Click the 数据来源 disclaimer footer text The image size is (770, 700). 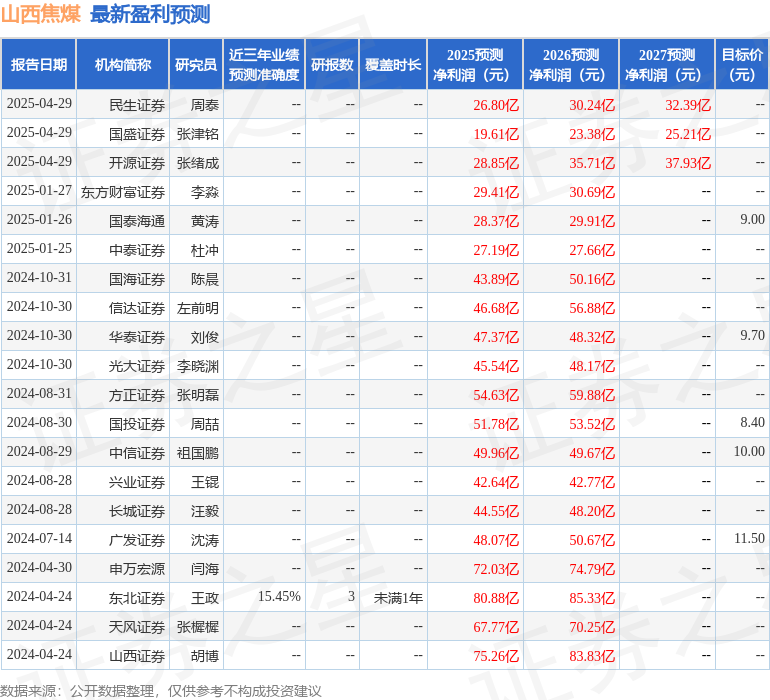point(161,690)
